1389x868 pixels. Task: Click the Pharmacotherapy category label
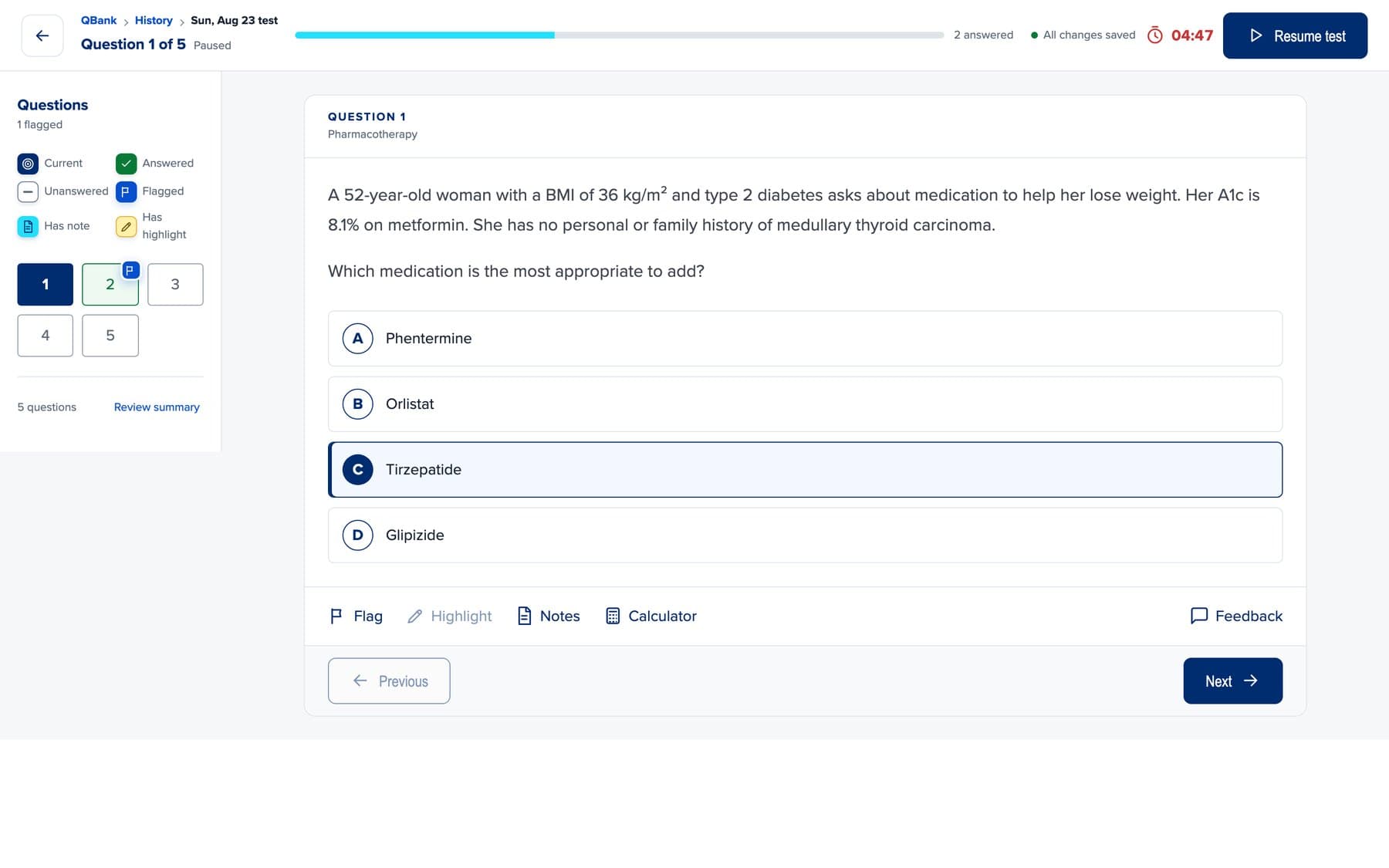[x=373, y=134]
